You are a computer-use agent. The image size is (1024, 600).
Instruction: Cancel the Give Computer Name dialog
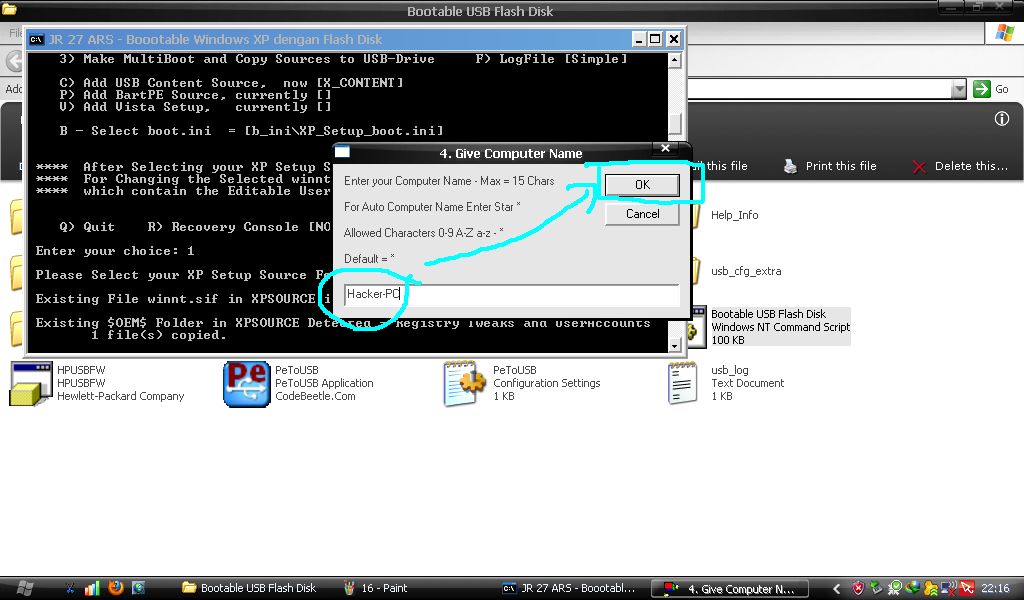point(642,214)
